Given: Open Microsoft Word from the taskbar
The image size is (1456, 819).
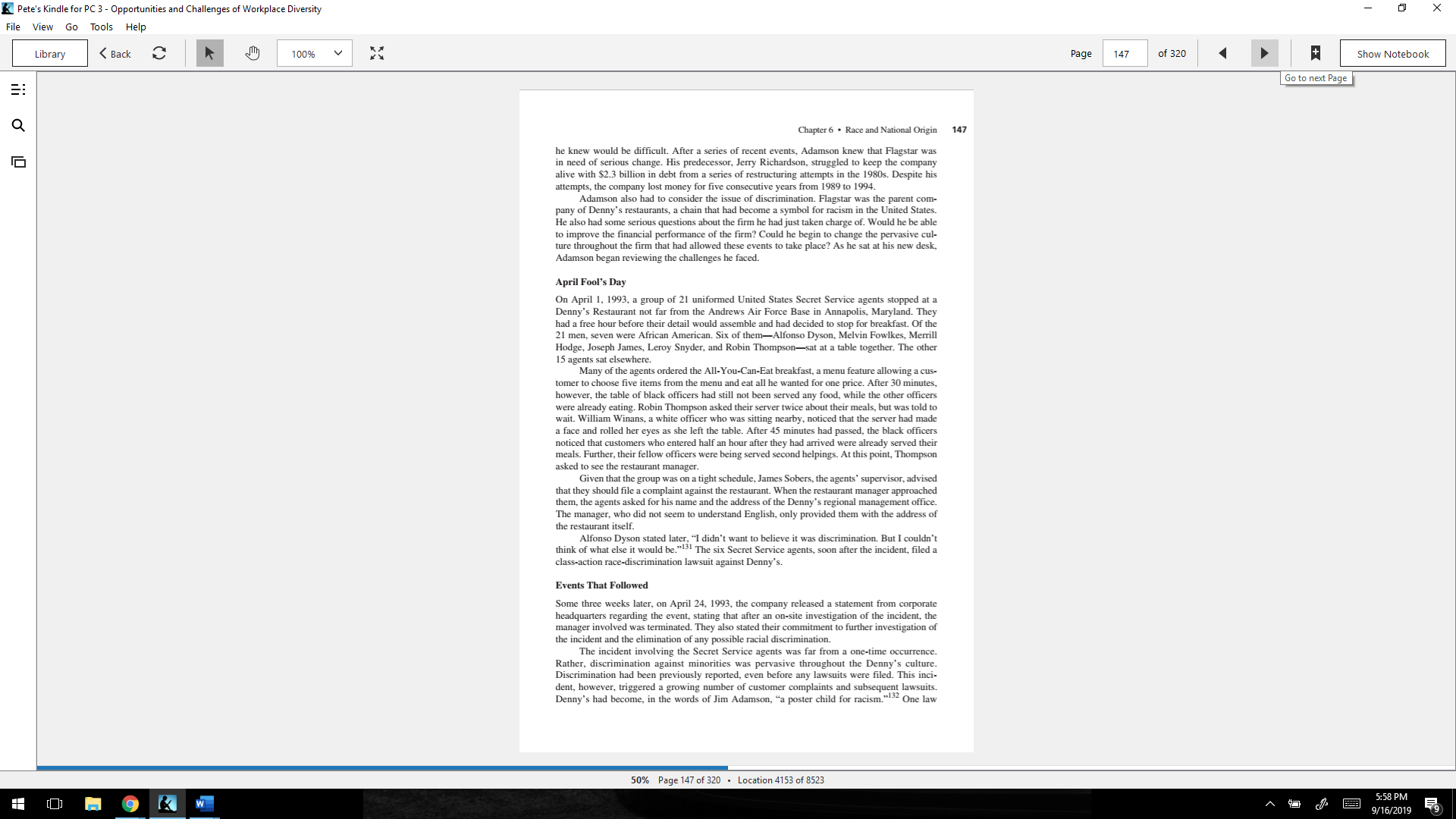Looking at the screenshot, I should point(204,804).
